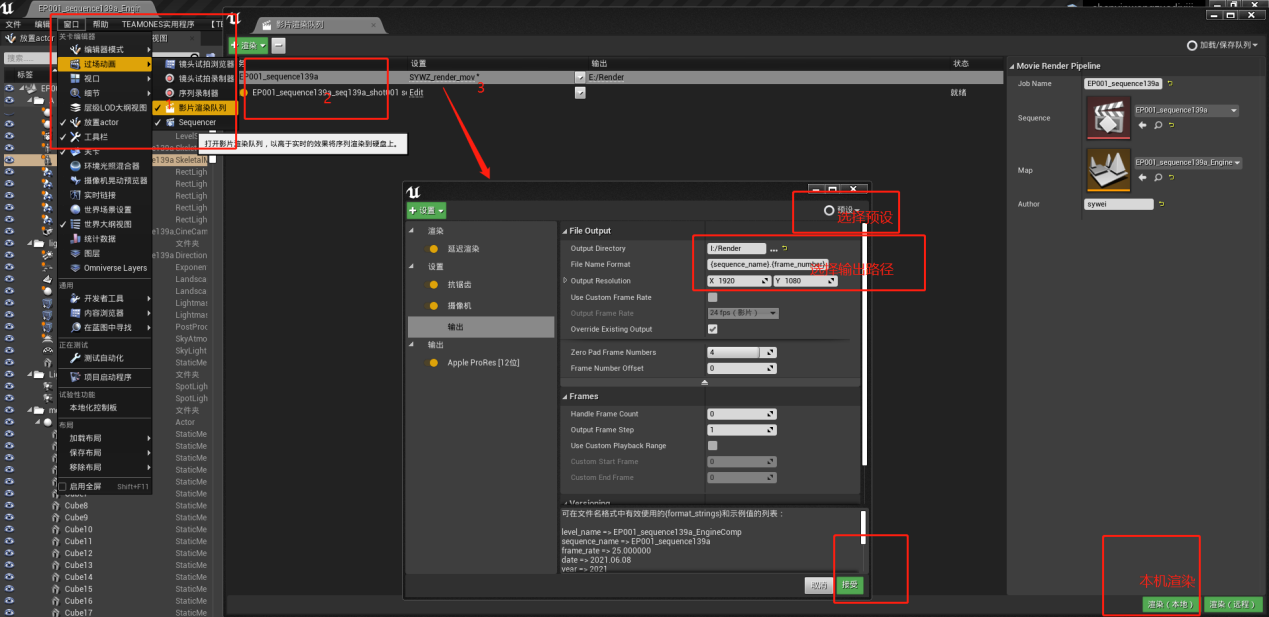Click the 世界场景设置 globe icon
The height and width of the screenshot is (617, 1269).
pos(74,209)
